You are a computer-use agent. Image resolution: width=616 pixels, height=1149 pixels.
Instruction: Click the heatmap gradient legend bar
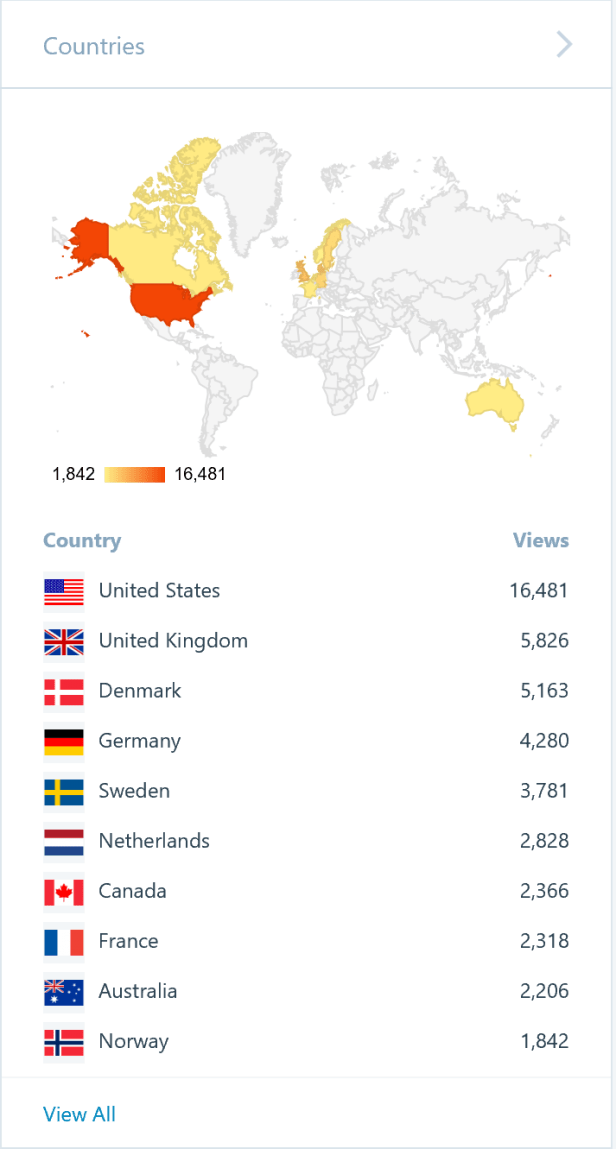[136, 473]
